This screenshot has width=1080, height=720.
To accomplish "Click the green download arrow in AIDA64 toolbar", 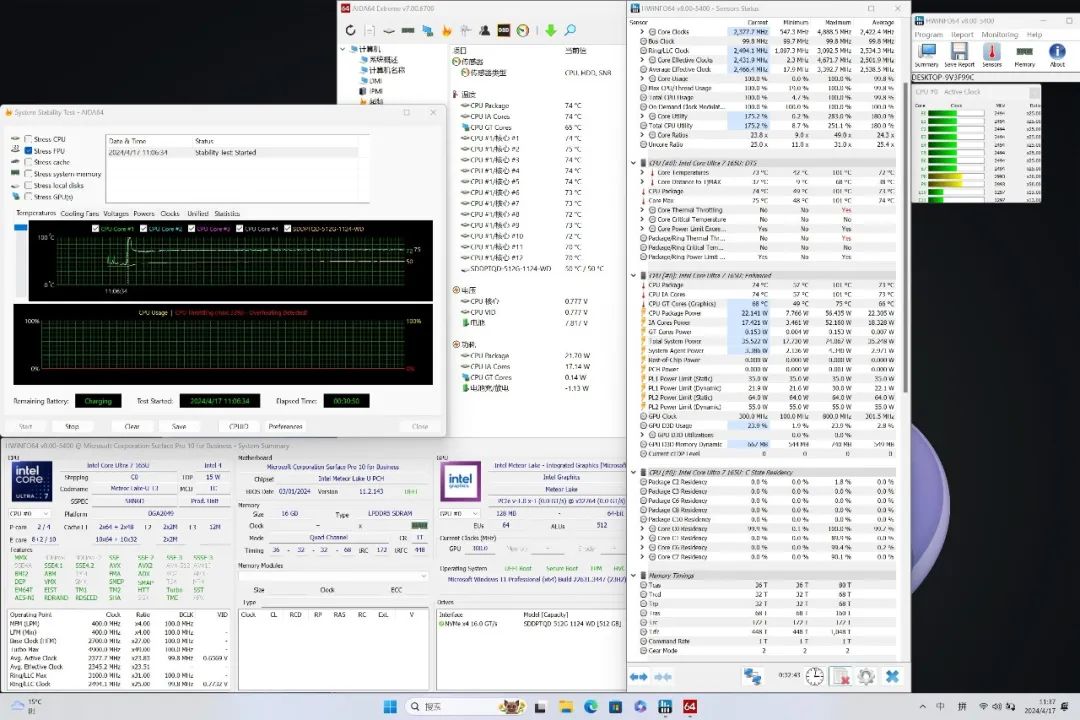I will pos(550,31).
